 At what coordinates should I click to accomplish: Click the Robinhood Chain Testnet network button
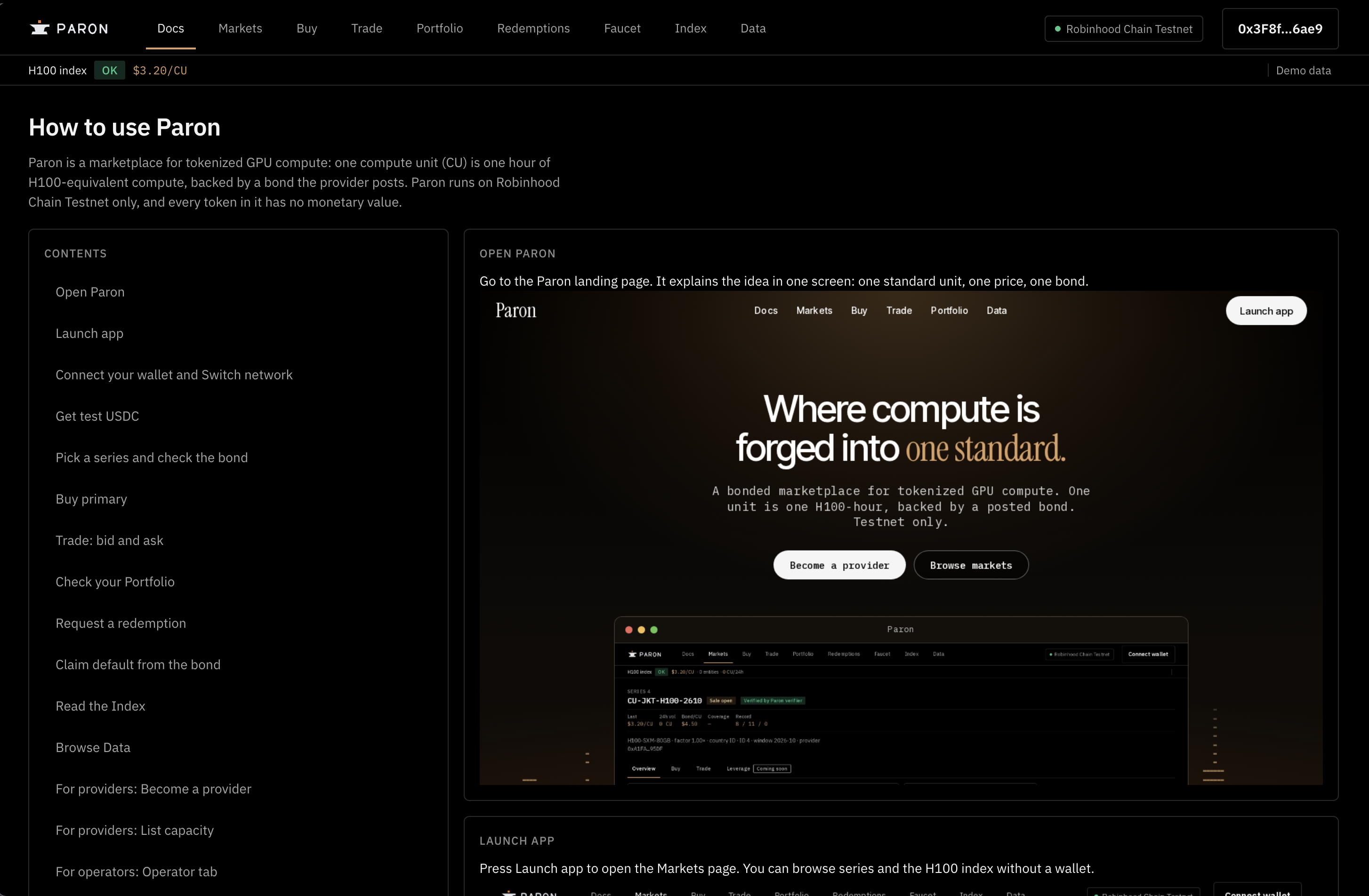coord(1123,29)
